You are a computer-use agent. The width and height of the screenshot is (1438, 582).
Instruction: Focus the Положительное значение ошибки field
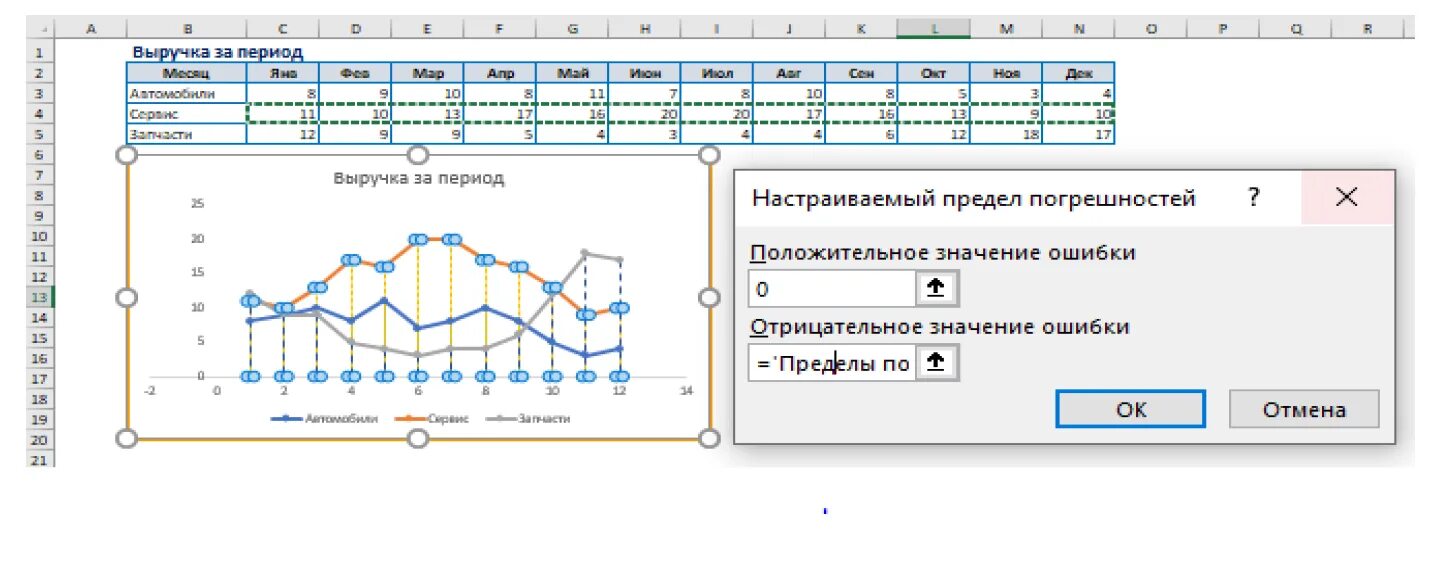coord(832,290)
